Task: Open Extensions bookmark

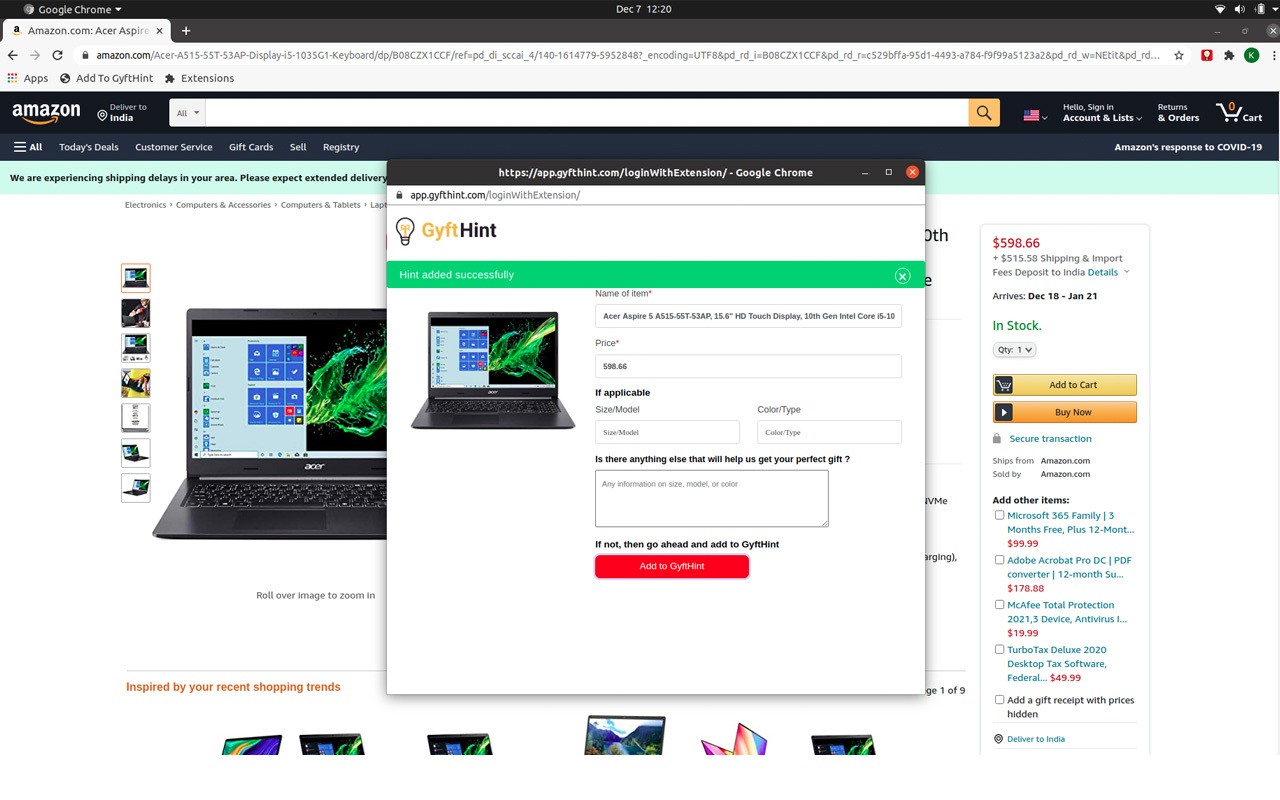Action: [199, 78]
